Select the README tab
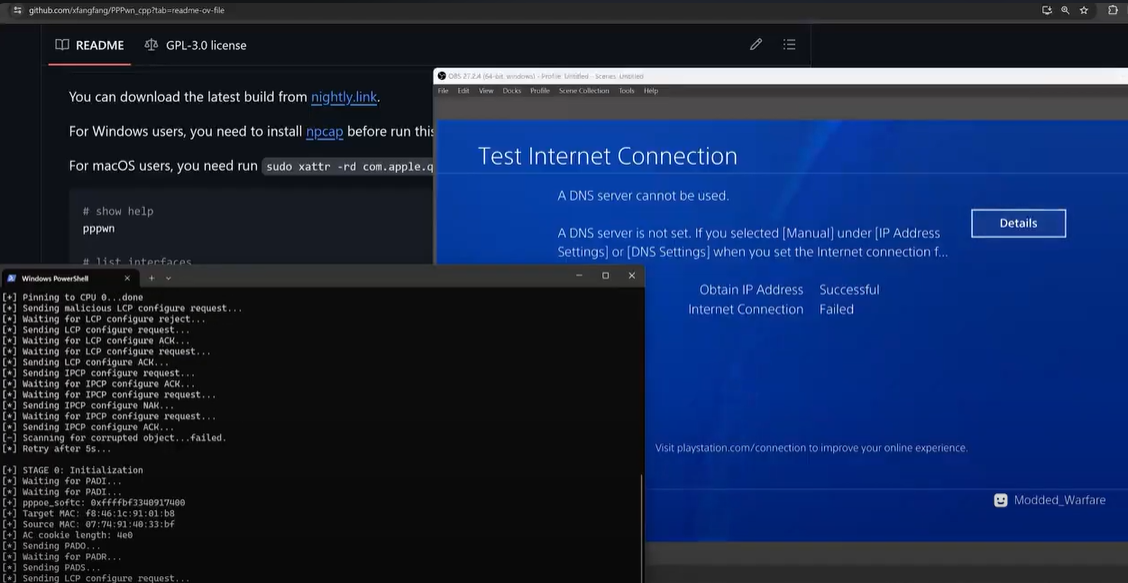Image resolution: width=1128 pixels, height=583 pixels. (90, 45)
